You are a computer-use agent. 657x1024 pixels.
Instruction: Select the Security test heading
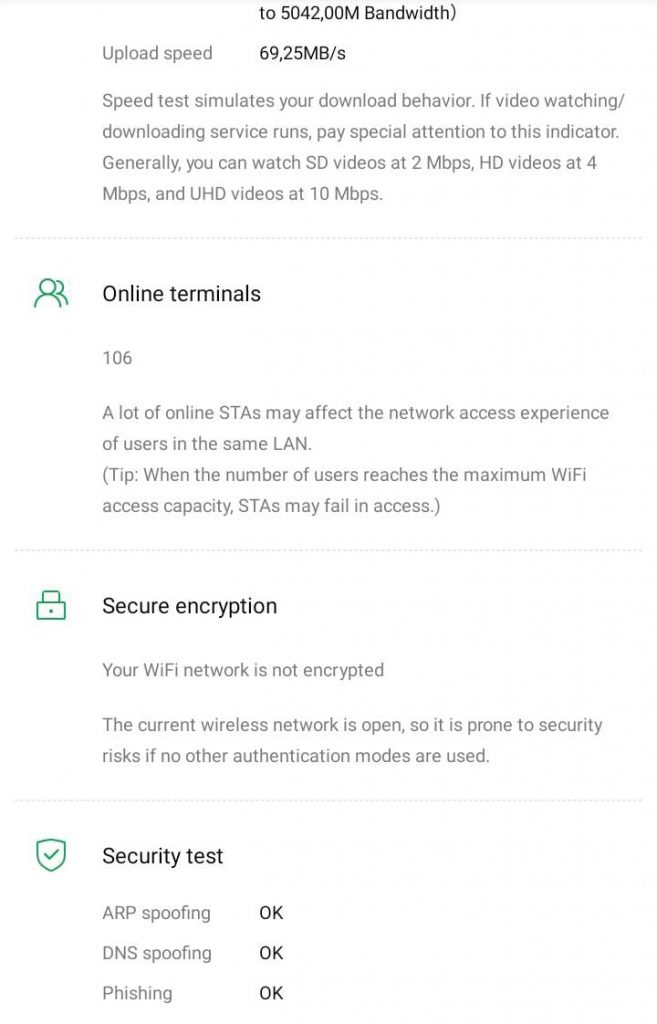(x=162, y=856)
